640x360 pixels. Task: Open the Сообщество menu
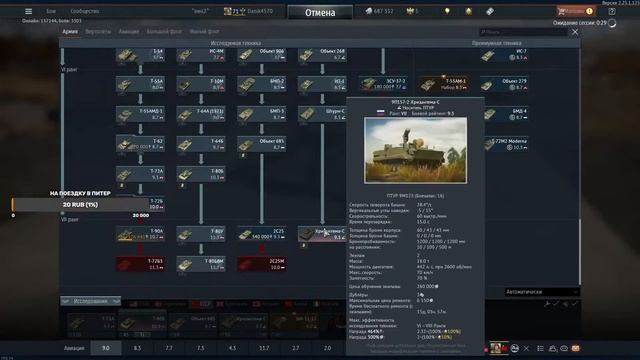pos(84,11)
